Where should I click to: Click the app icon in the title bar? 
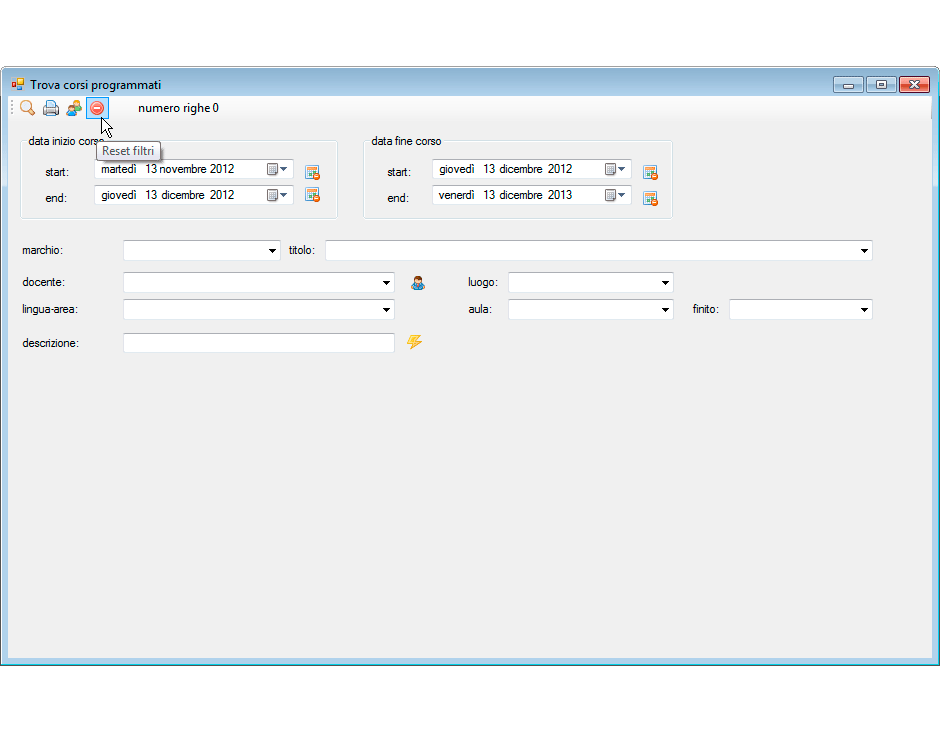click(18, 84)
